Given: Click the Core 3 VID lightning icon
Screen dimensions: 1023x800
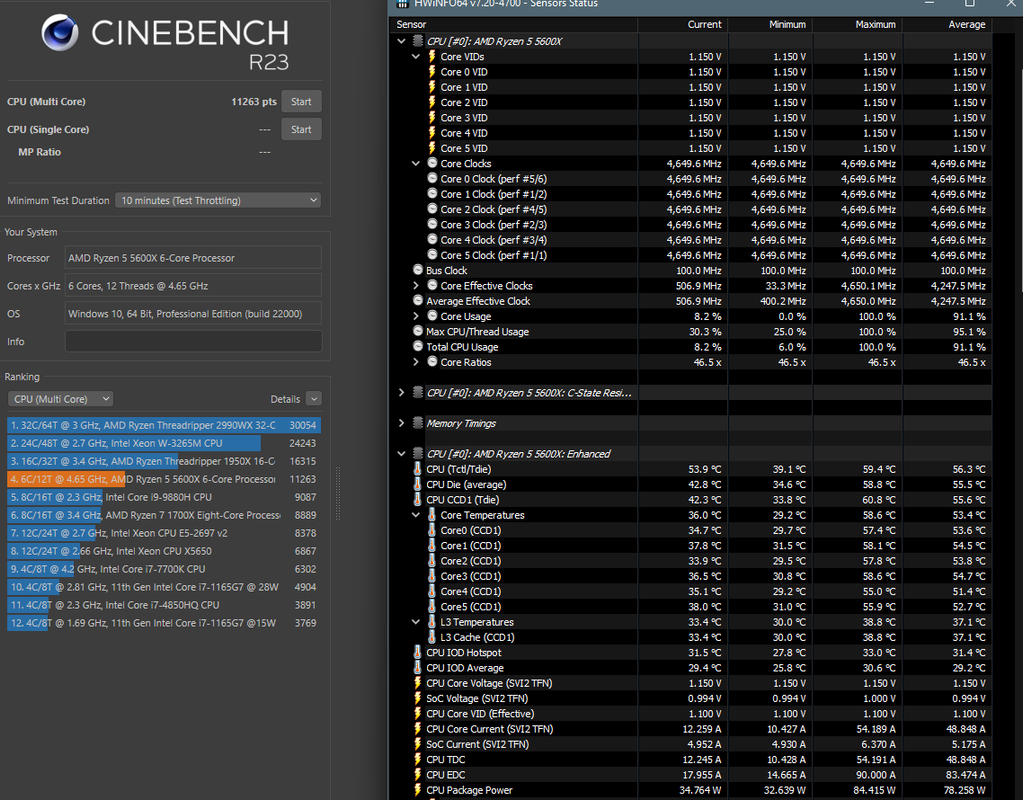Looking at the screenshot, I should (x=432, y=117).
